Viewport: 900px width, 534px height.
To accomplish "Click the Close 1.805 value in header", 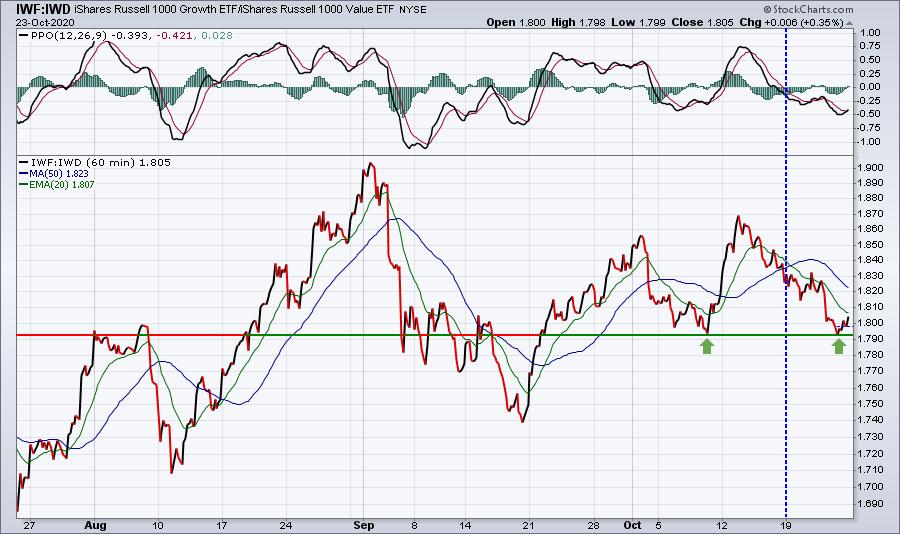I will (x=703, y=22).
